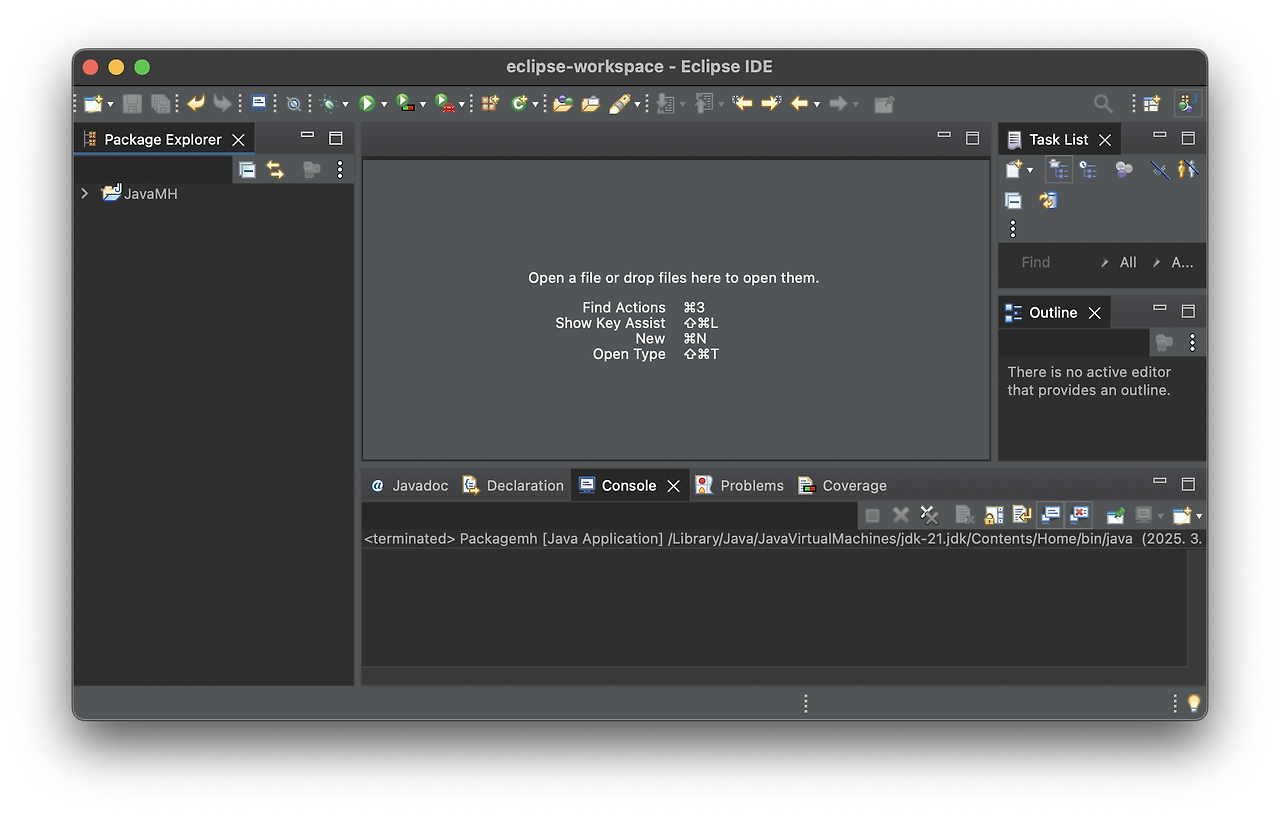Click the Open Task folder icon
Screen dimensions: 1280x816
pyautogui.click(x=591, y=103)
